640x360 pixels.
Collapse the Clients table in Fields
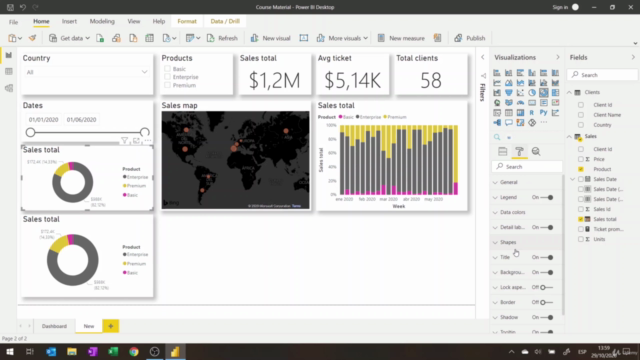[569, 93]
